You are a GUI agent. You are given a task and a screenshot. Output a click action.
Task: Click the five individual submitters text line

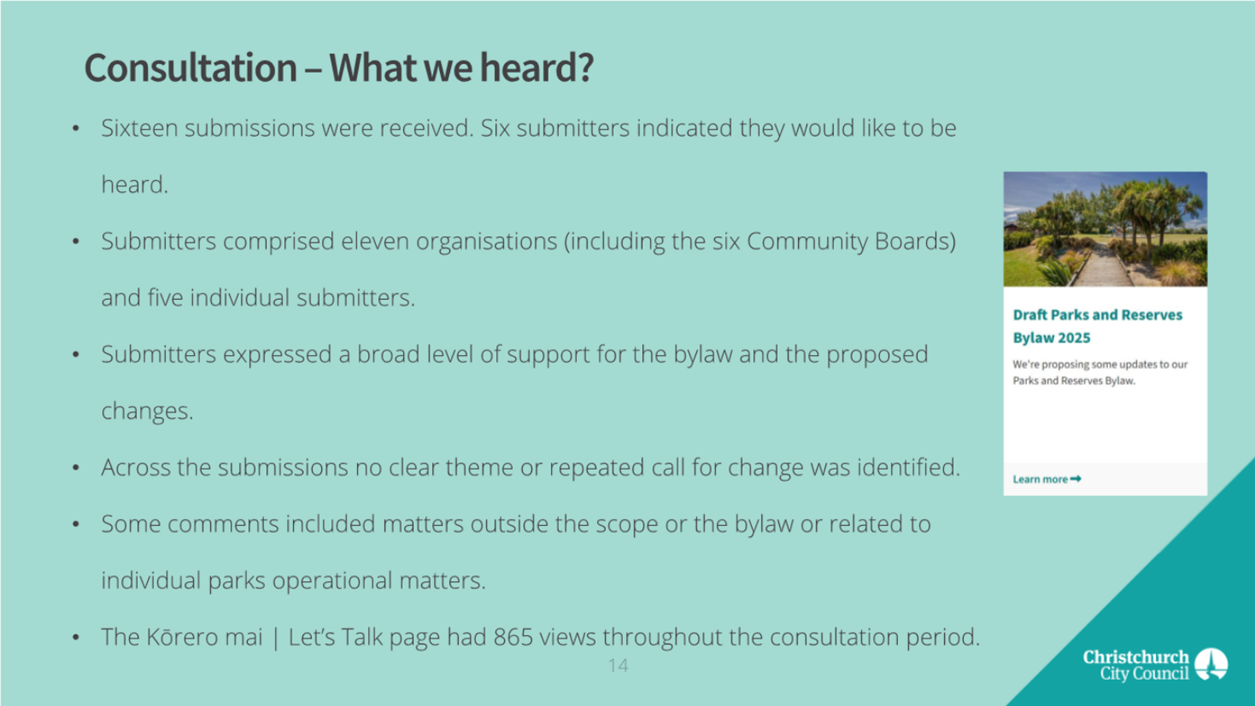pos(257,298)
